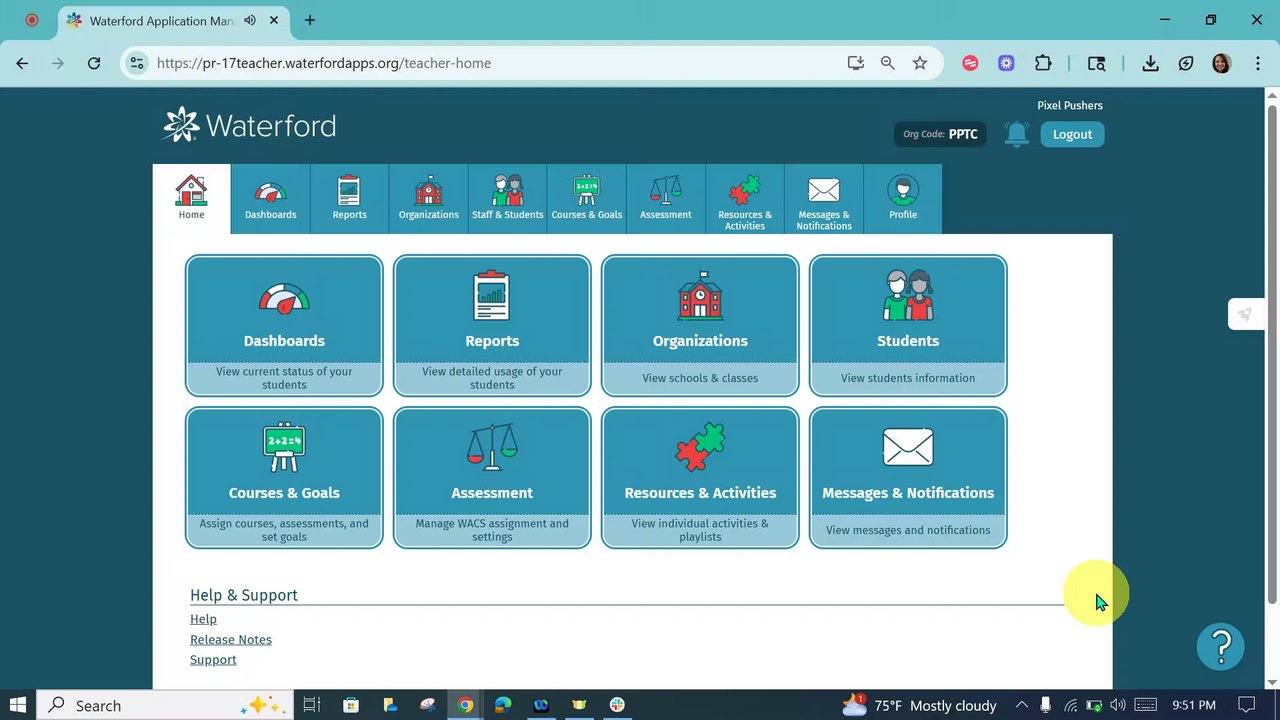This screenshot has width=1280, height=720.
Task: Click 'Assign courses, assessments, and set goals' text
Action: click(284, 530)
